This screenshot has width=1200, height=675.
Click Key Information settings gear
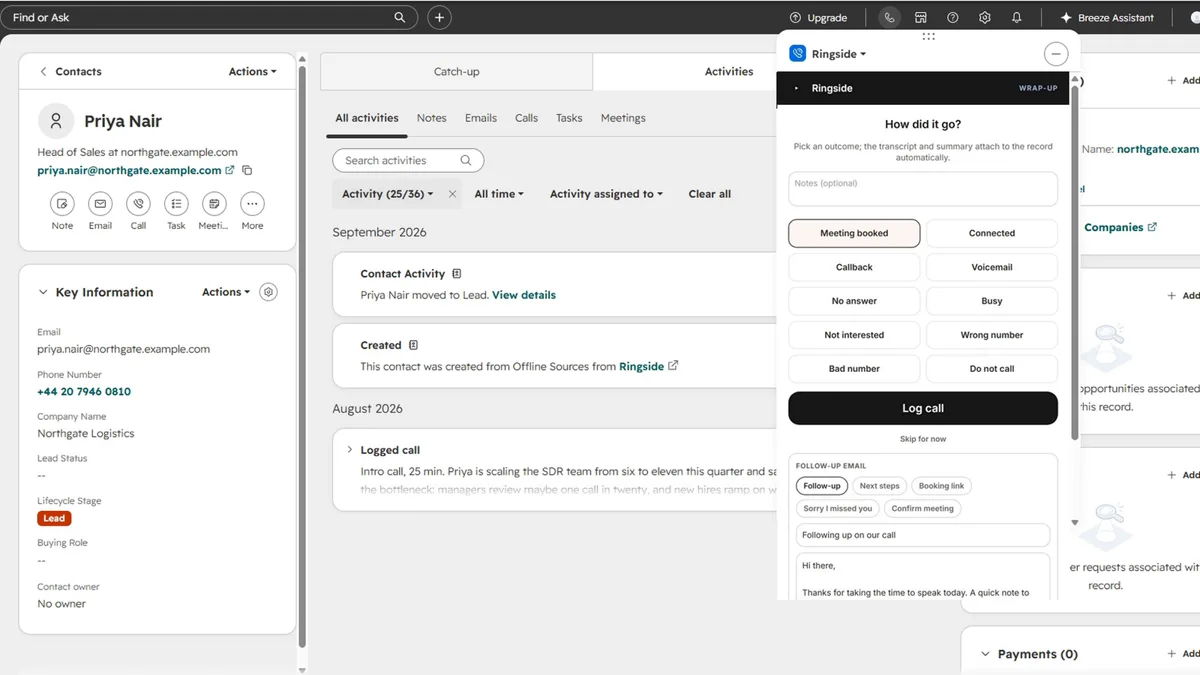268,292
